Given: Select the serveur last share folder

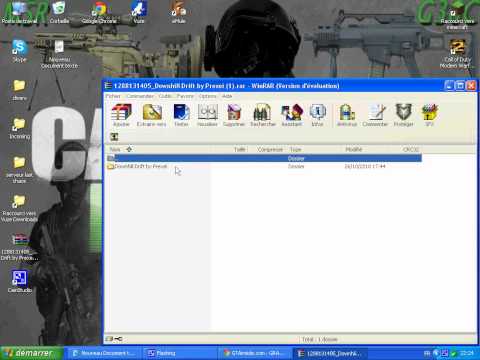Looking at the screenshot, I should [19, 170].
